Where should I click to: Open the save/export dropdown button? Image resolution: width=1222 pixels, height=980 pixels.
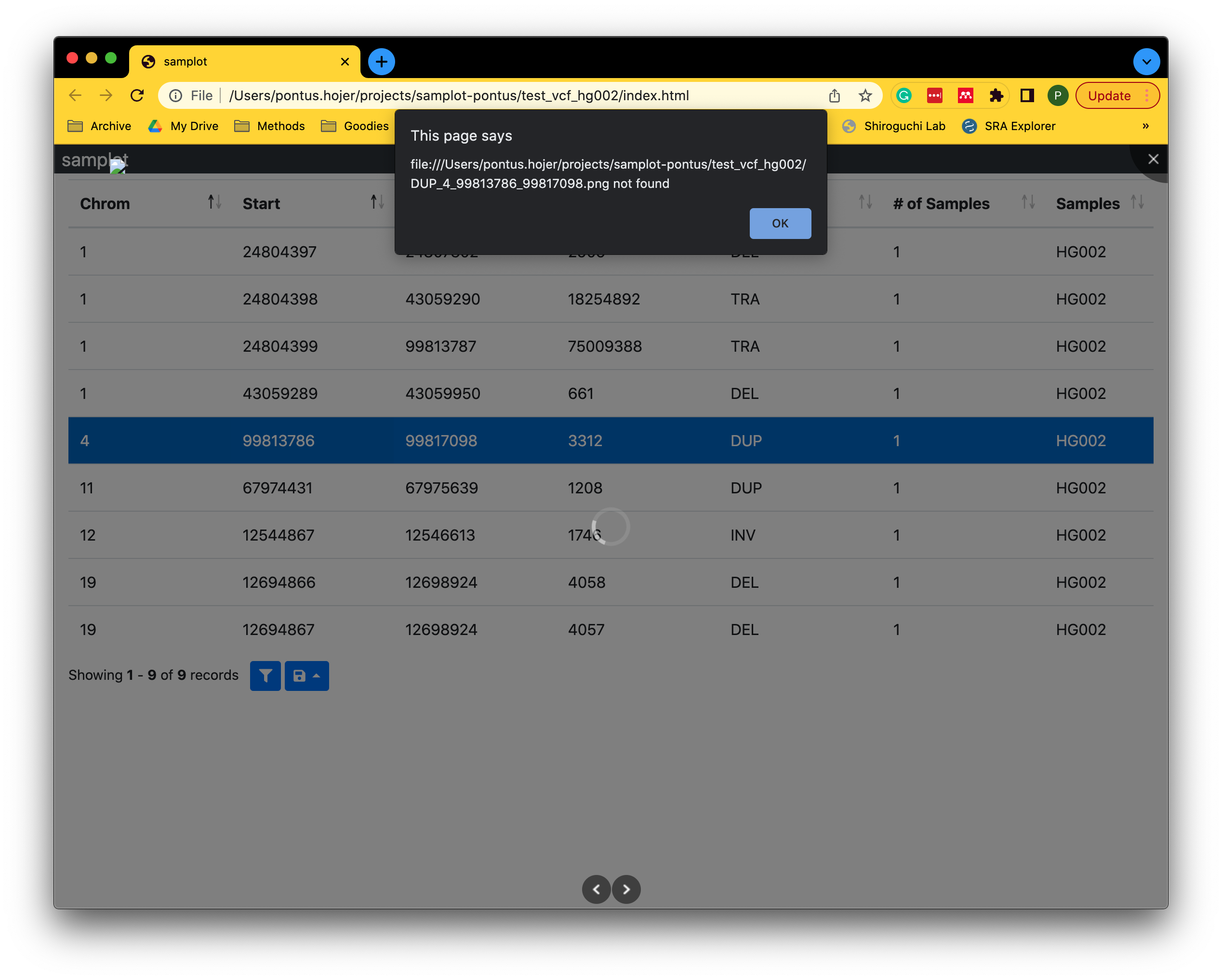(x=306, y=675)
